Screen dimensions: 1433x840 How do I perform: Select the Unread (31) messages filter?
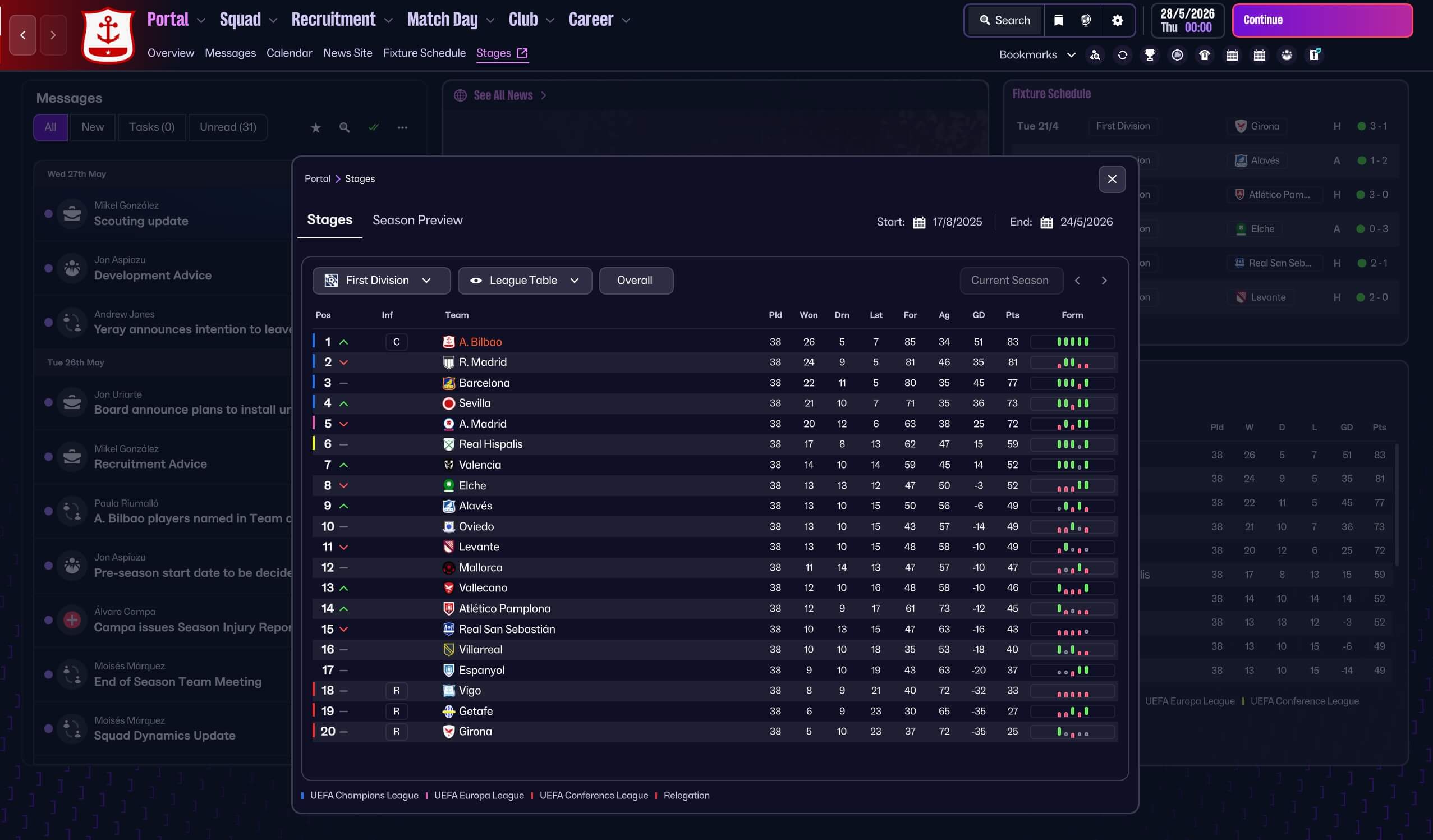[227, 127]
